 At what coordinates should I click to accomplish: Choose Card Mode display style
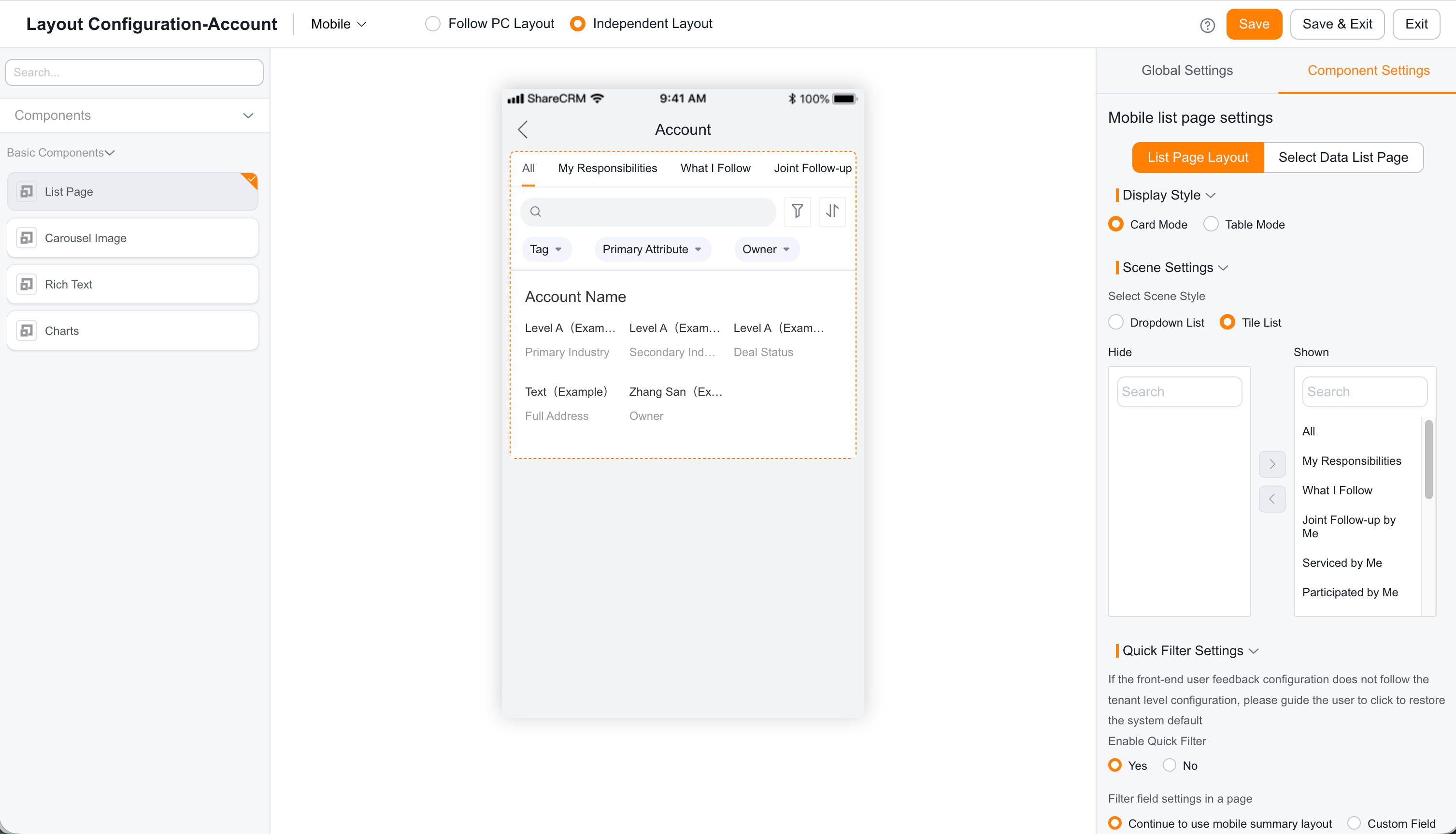pos(1115,224)
